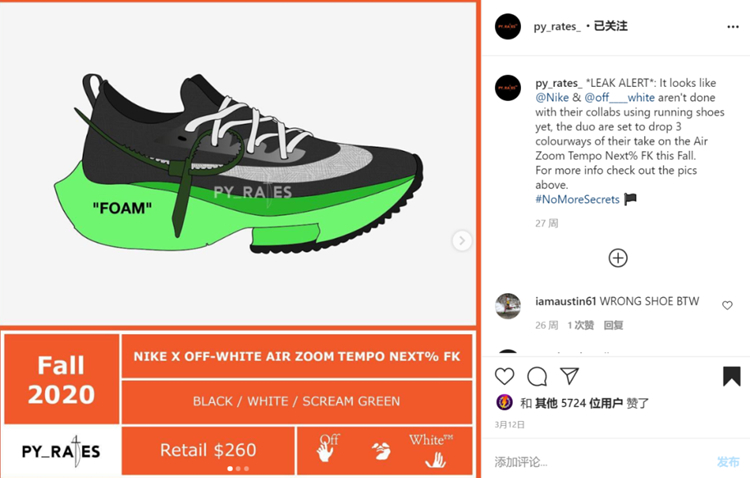Like the post with the heart icon
This screenshot has width=750, height=478.
(504, 377)
